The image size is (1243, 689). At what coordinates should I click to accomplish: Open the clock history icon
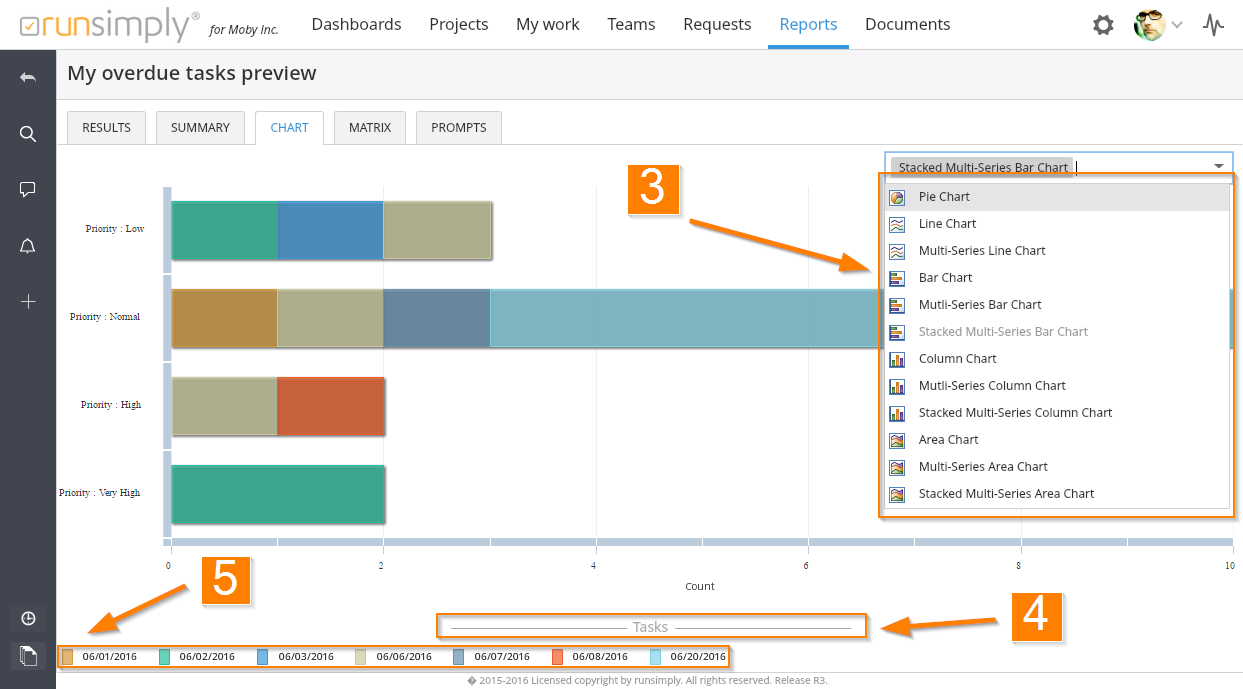[28, 618]
